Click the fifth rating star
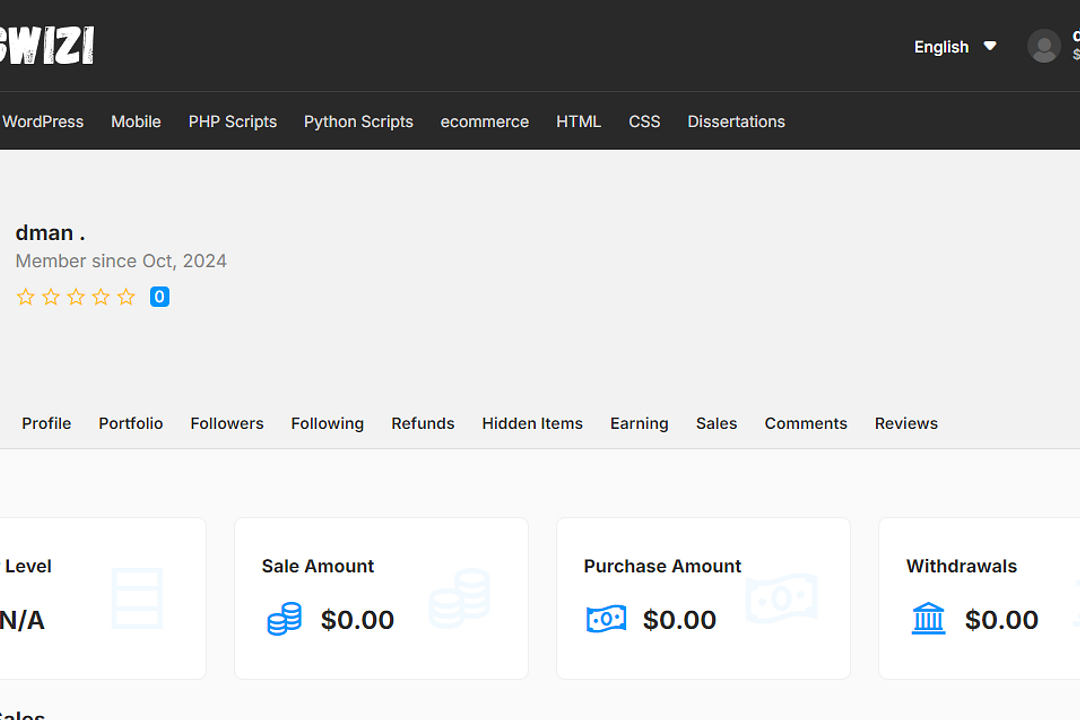The image size is (1080, 720). [x=126, y=297]
